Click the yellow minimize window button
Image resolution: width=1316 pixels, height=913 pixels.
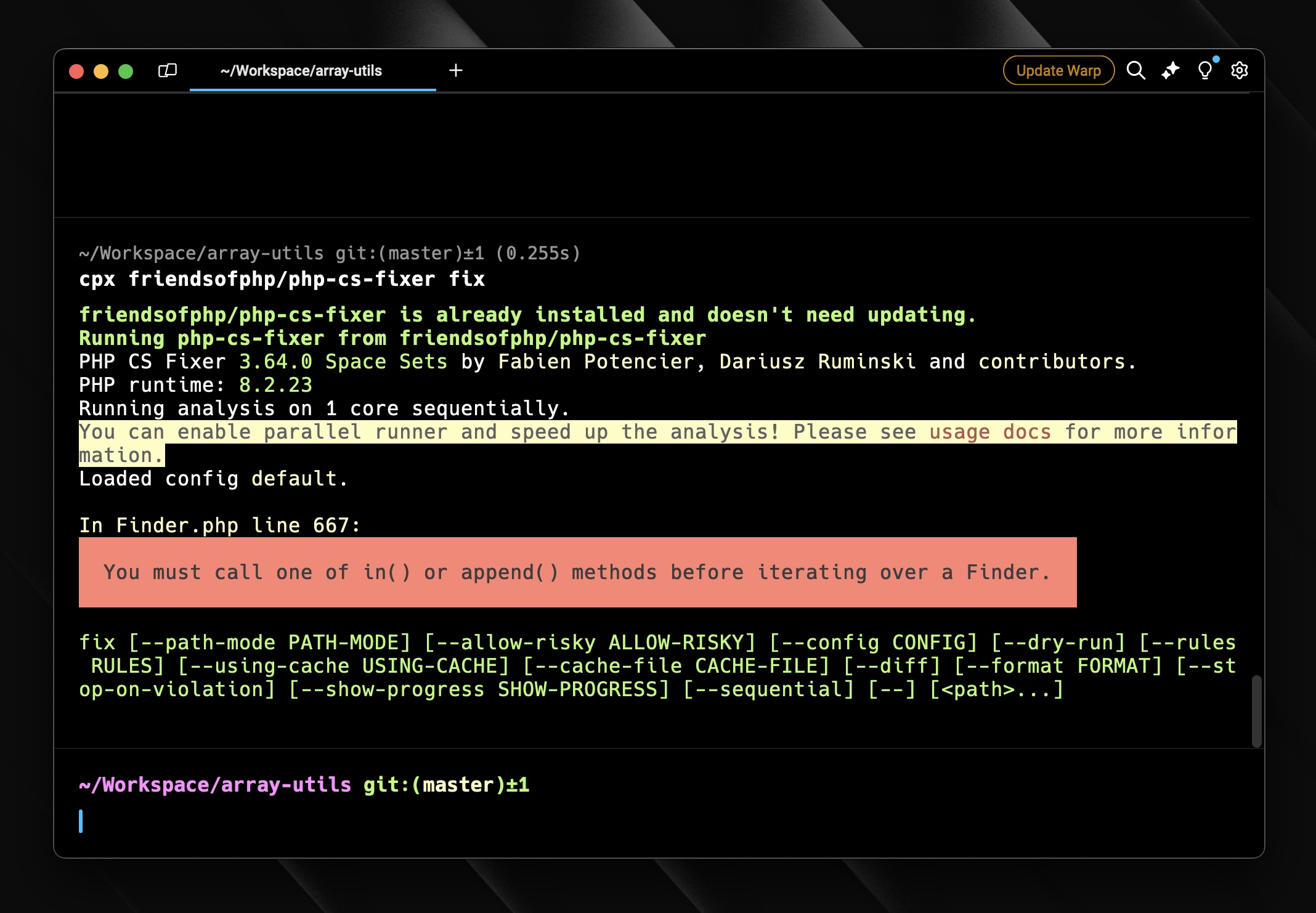pos(101,71)
